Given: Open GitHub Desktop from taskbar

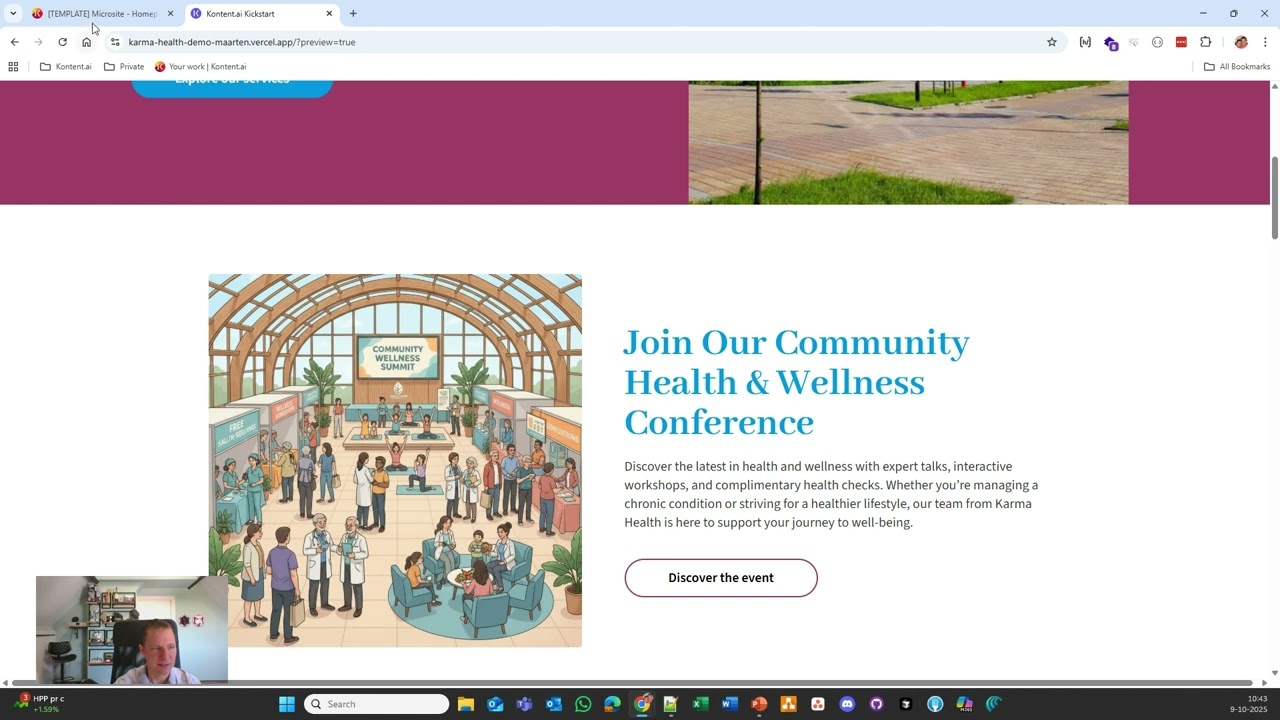Looking at the screenshot, I should [x=877, y=704].
